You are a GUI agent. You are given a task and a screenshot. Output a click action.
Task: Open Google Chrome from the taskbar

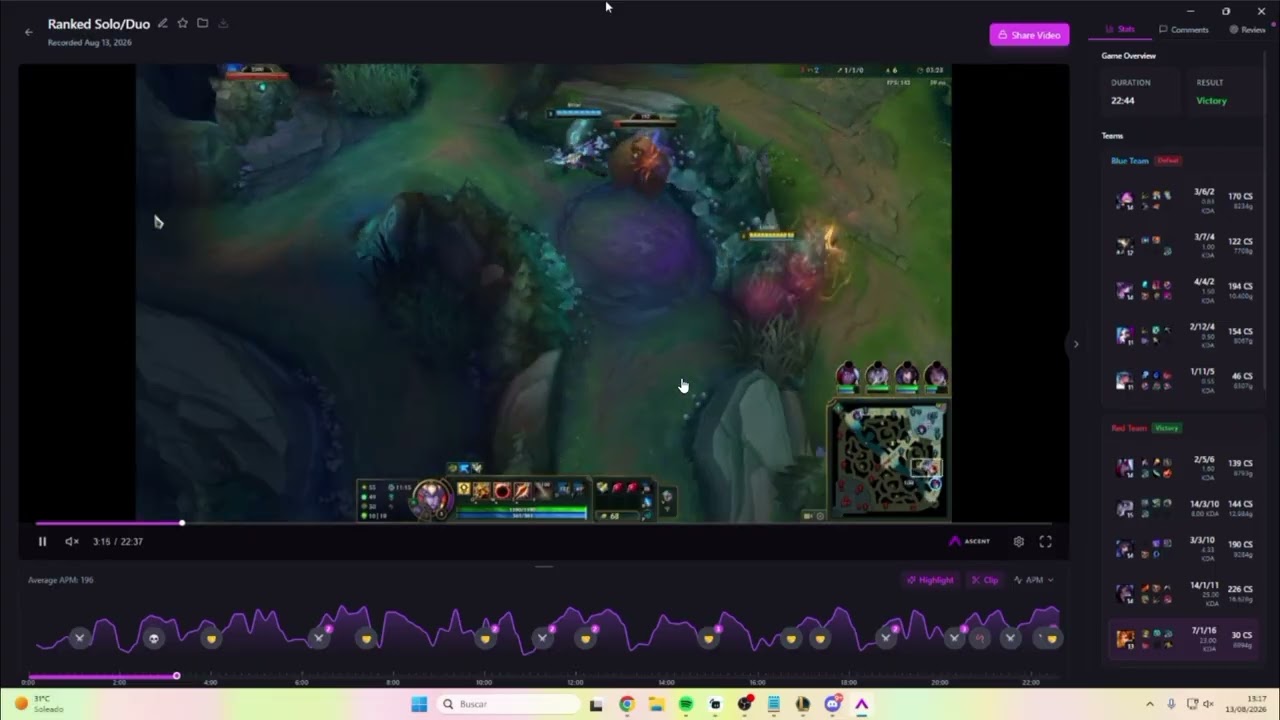626,704
